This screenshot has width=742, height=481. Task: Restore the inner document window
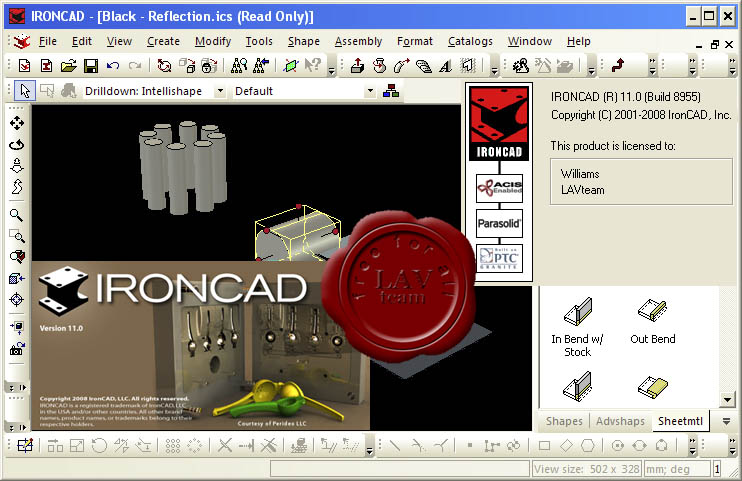point(715,45)
